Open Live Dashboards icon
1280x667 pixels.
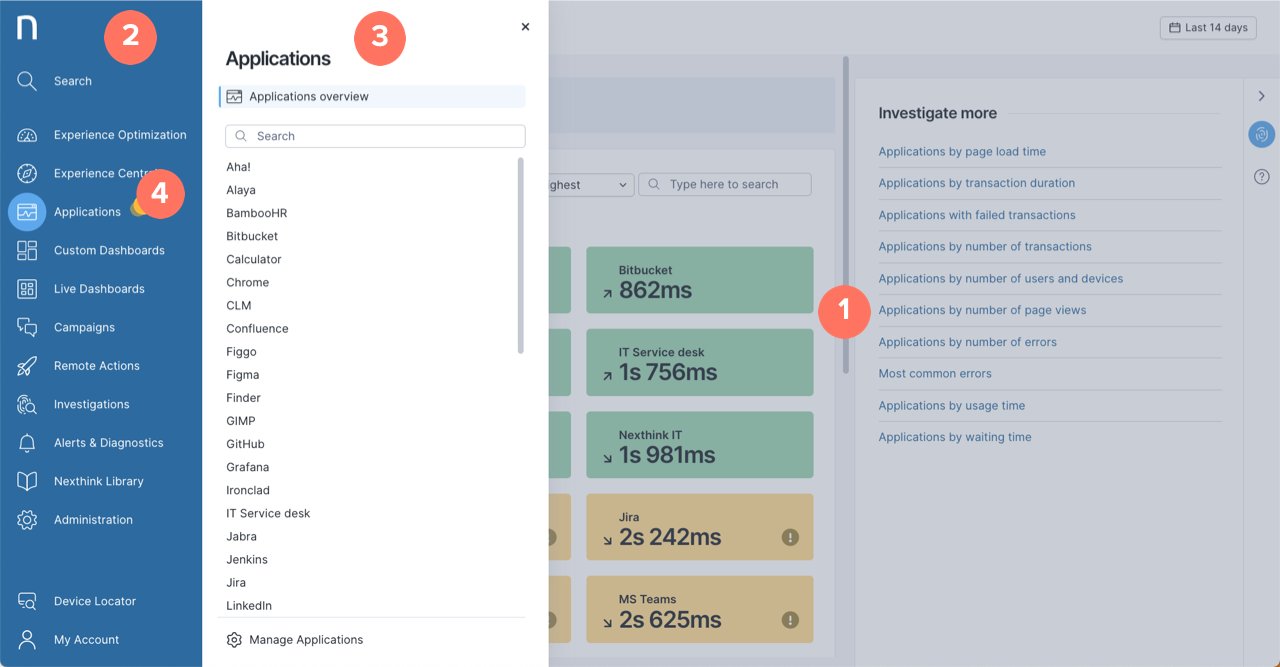pos(27,289)
